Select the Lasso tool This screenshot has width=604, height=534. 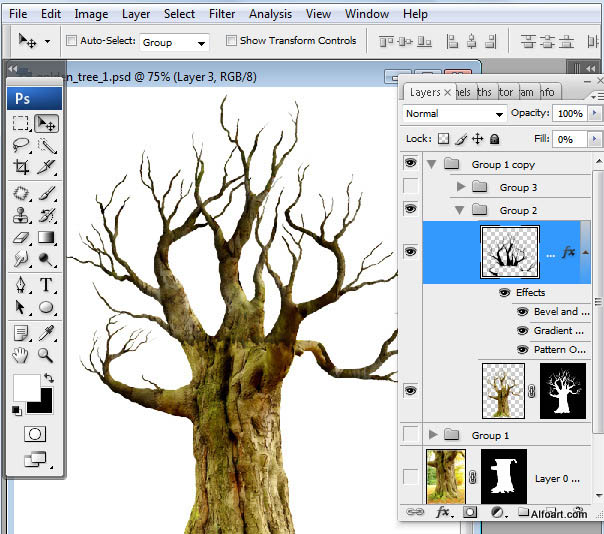click(x=21, y=146)
